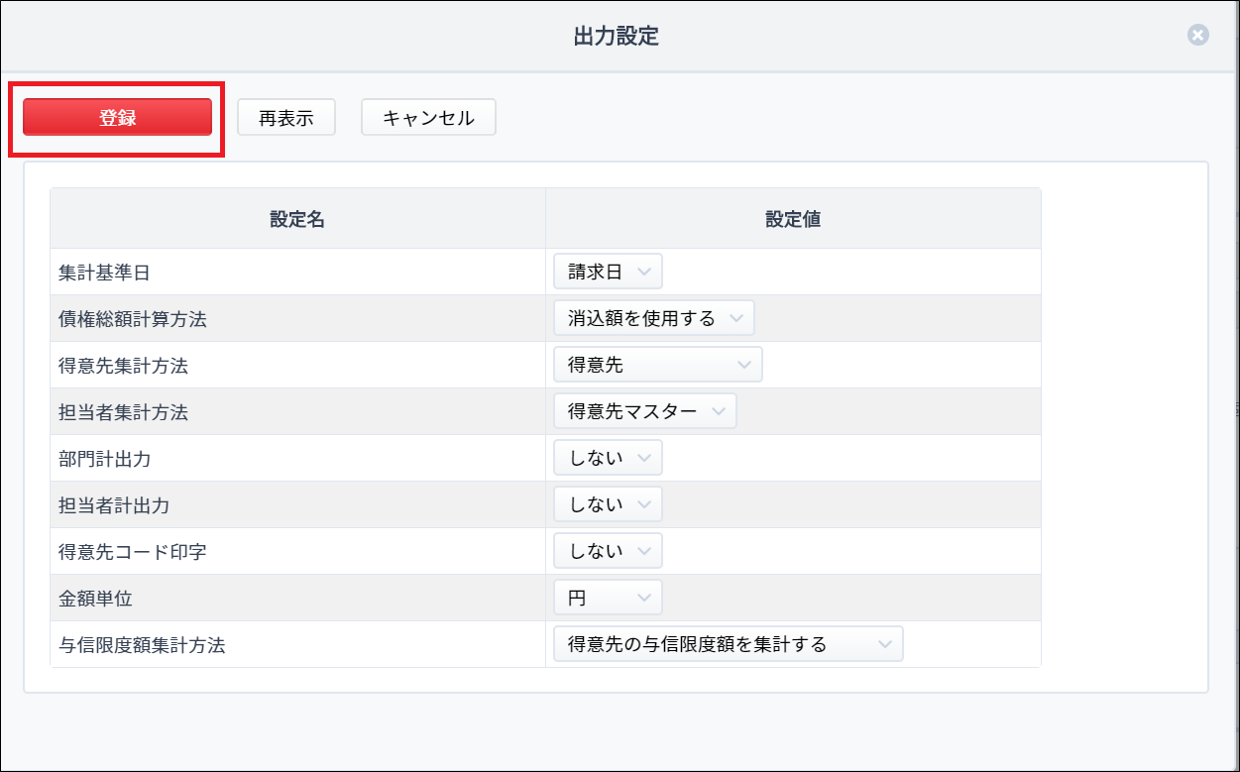Select the 担当者計出力 label cell

click(x=297, y=504)
